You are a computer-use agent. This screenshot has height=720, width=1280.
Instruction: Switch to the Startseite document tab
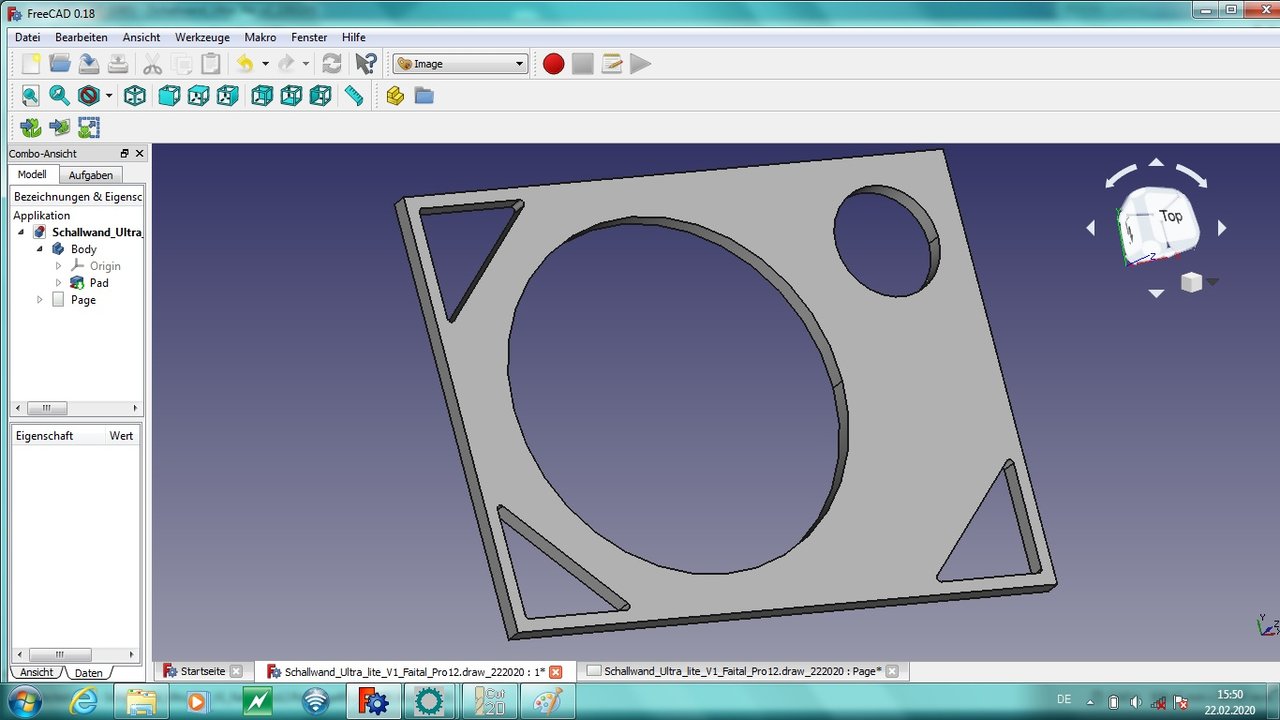(x=202, y=671)
